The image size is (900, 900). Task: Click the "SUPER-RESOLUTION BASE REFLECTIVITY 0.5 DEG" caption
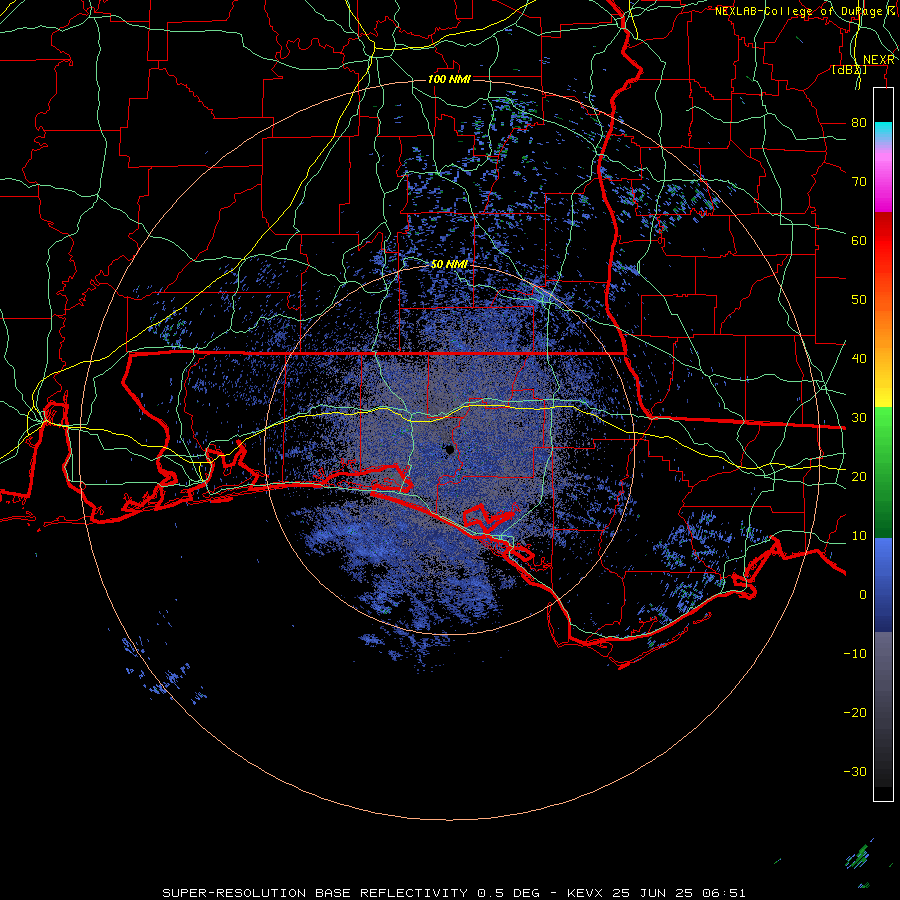click(351, 893)
